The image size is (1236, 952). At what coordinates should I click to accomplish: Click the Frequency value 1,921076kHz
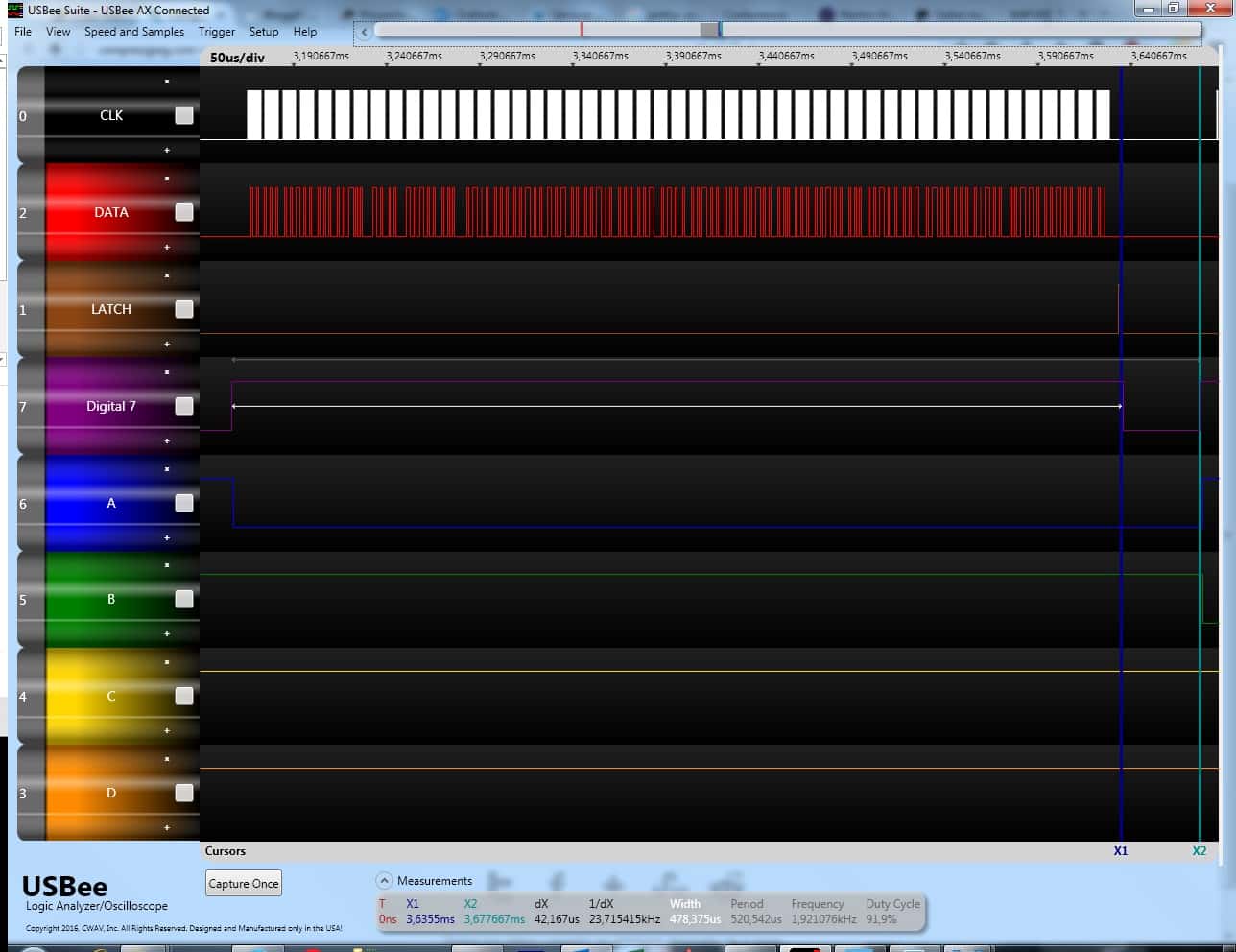coord(824,919)
